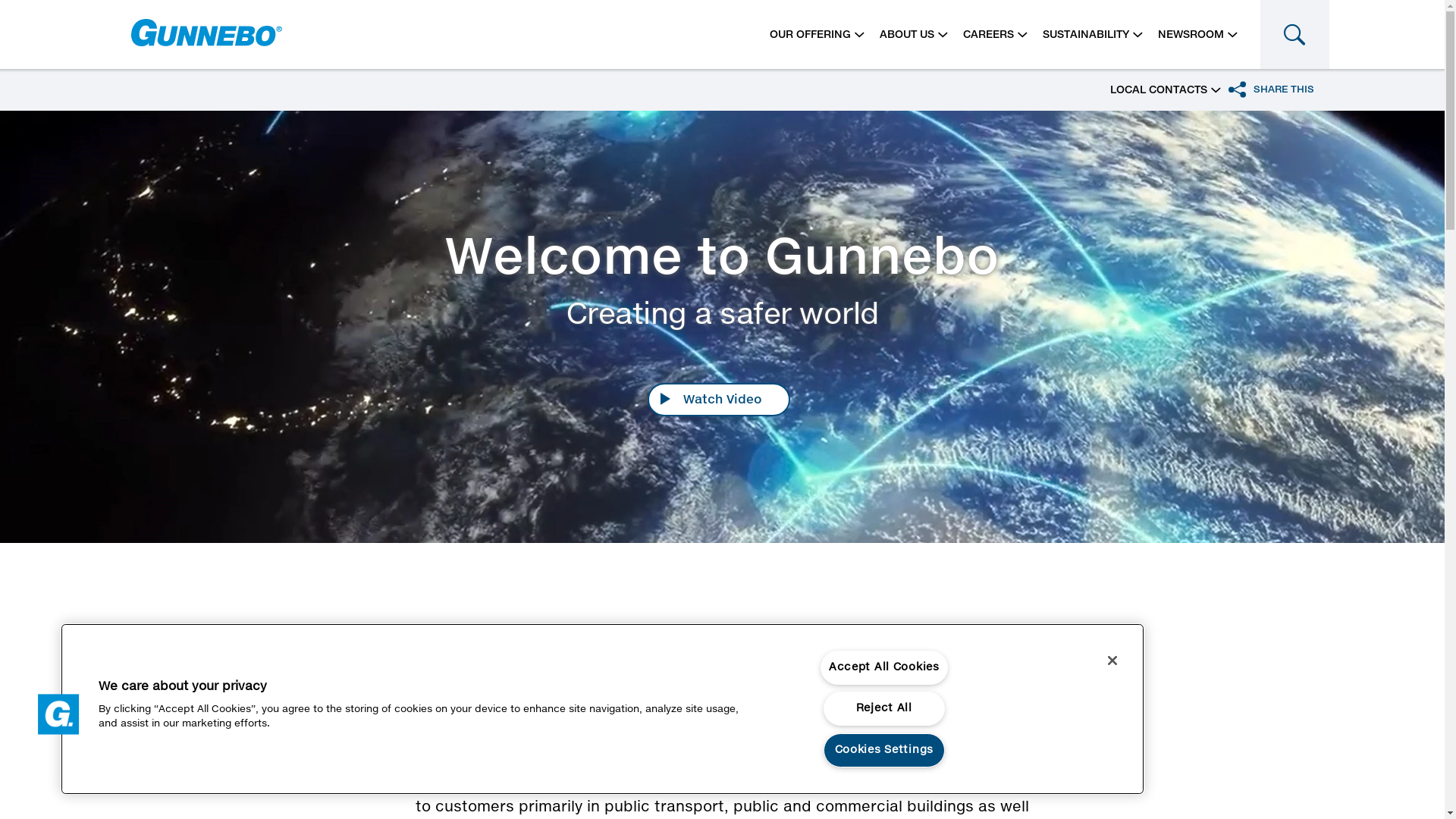Viewport: 1456px width, 819px height.
Task: Click the Sustainability chevron arrow
Action: pos(1137,36)
